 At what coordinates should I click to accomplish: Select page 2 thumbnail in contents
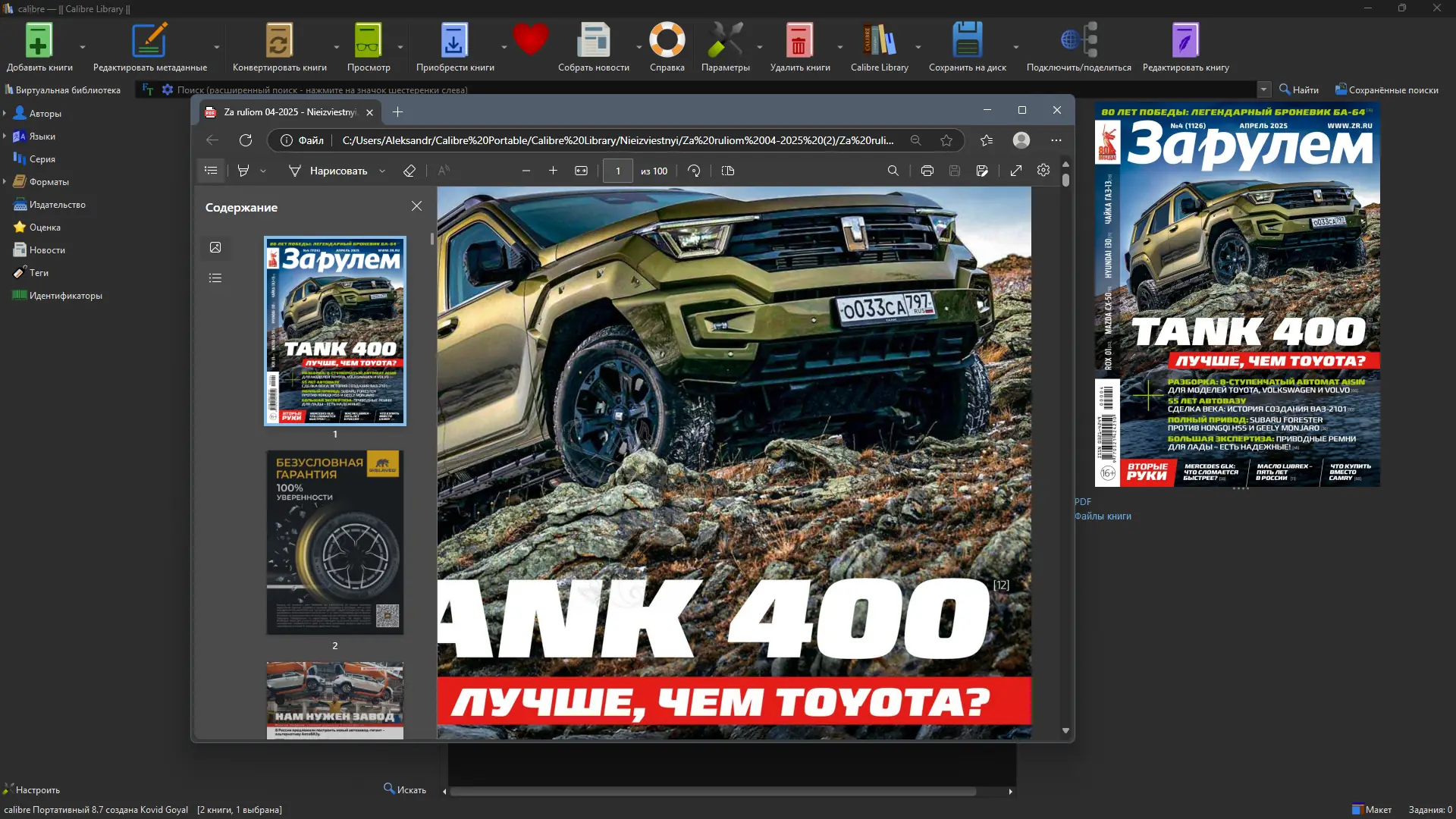tap(334, 541)
